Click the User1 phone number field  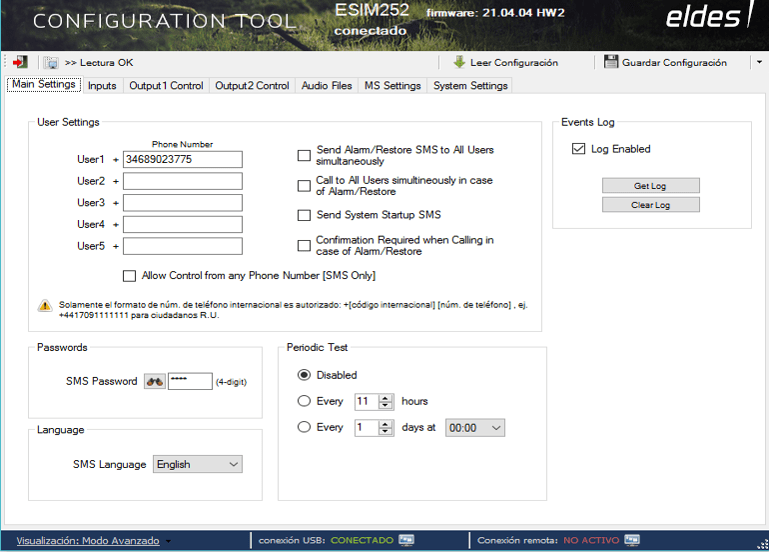[x=182, y=159]
